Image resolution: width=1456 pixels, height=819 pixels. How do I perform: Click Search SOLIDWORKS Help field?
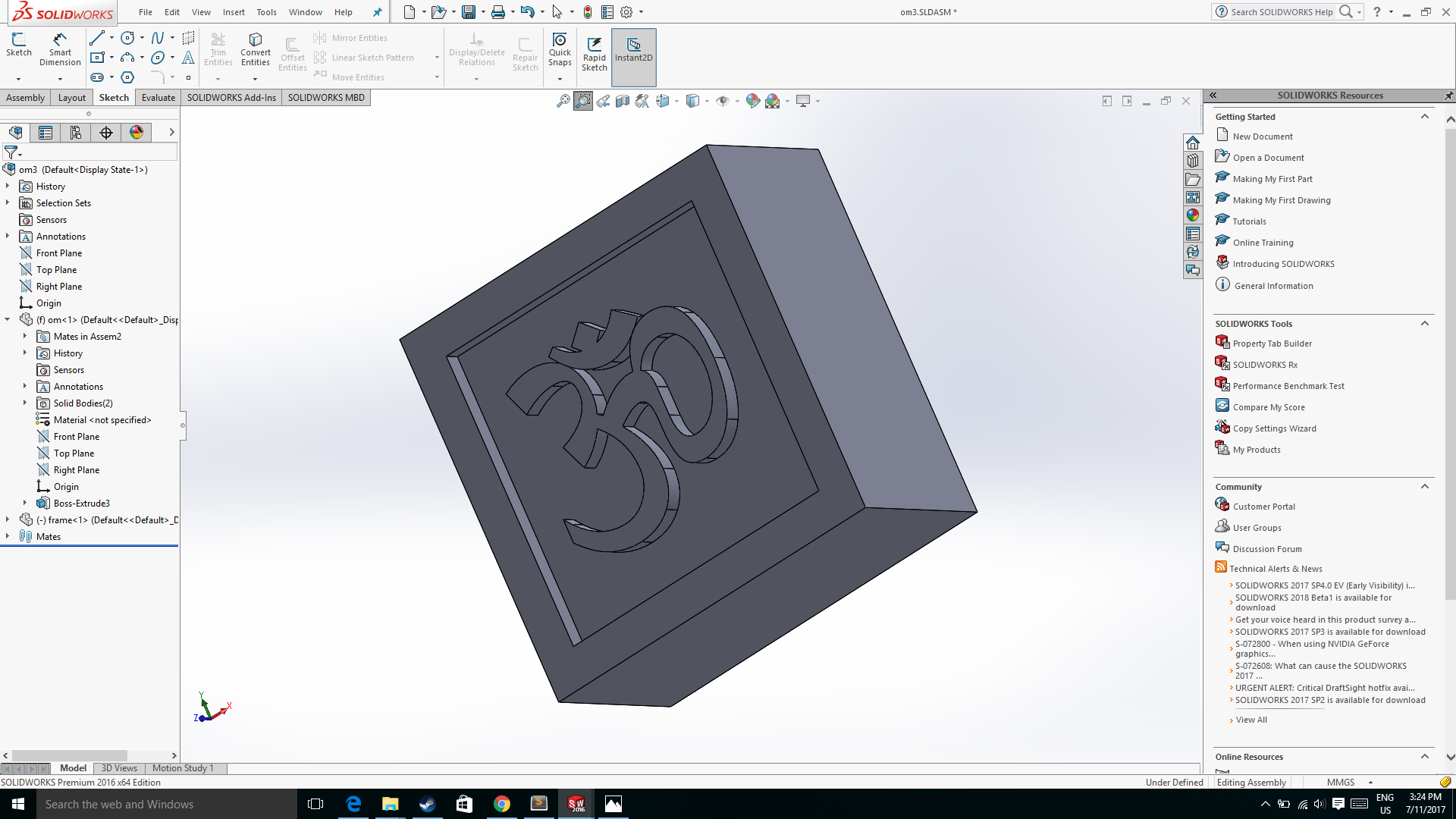pyautogui.click(x=1282, y=12)
